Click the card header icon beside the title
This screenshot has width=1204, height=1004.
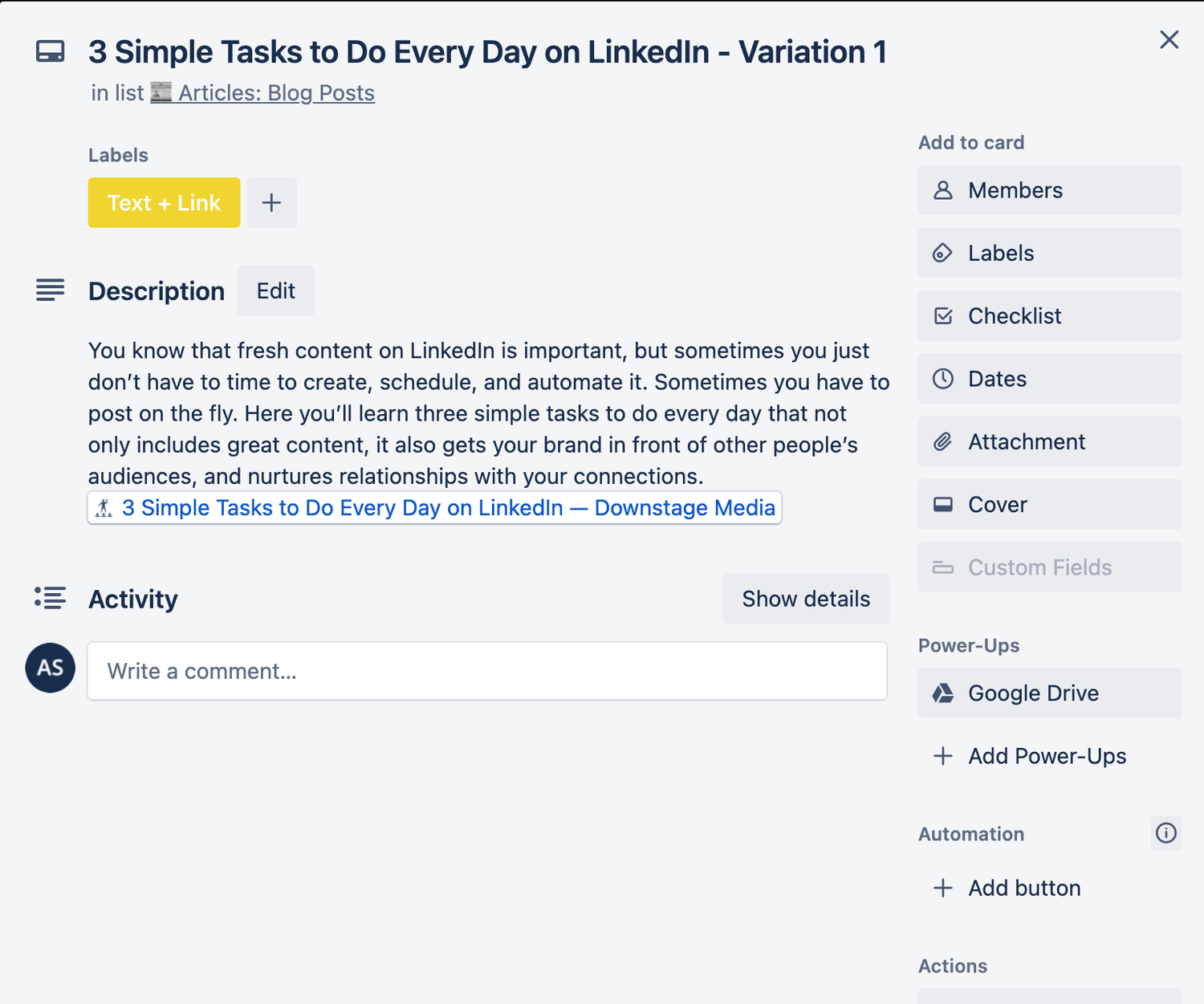[51, 52]
